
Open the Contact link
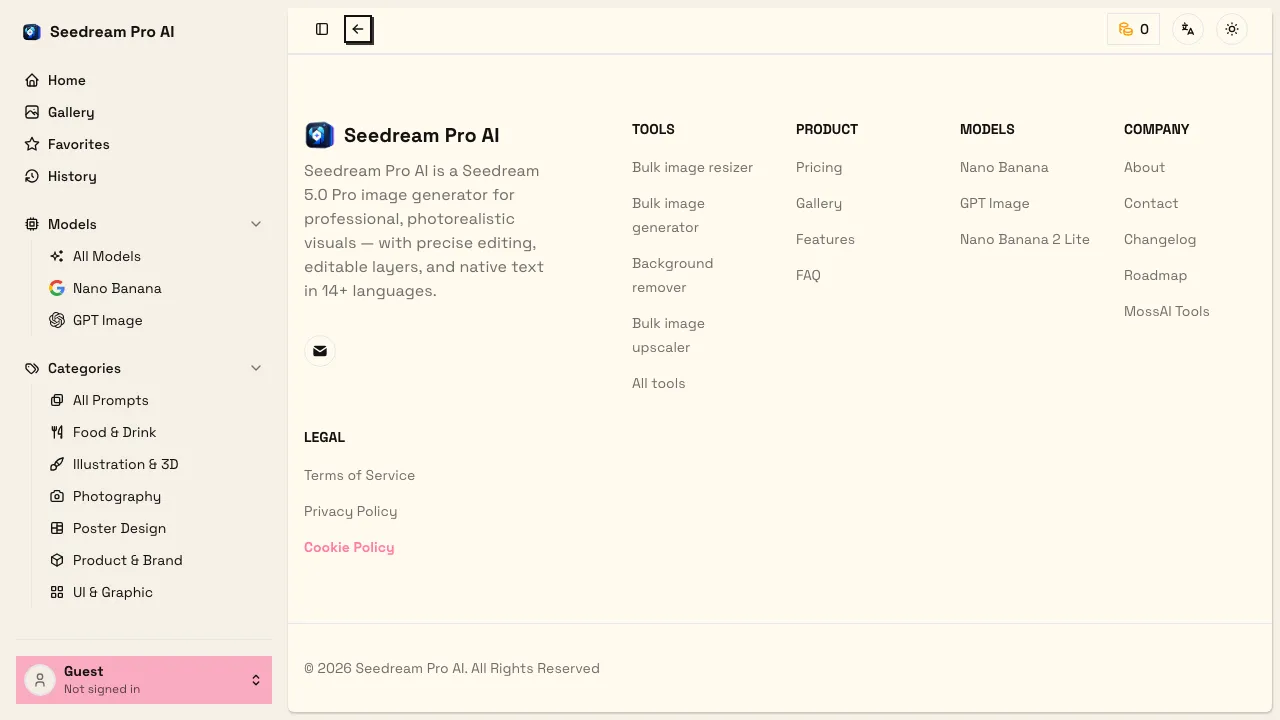click(x=1151, y=203)
